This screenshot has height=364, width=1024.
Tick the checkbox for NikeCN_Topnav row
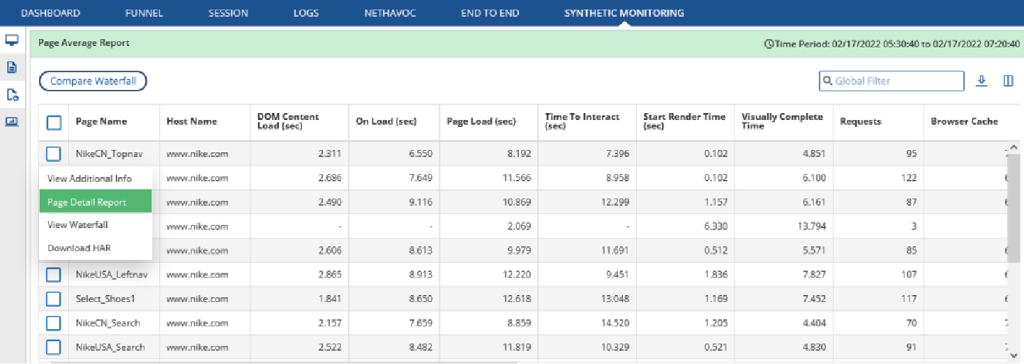[54, 154]
